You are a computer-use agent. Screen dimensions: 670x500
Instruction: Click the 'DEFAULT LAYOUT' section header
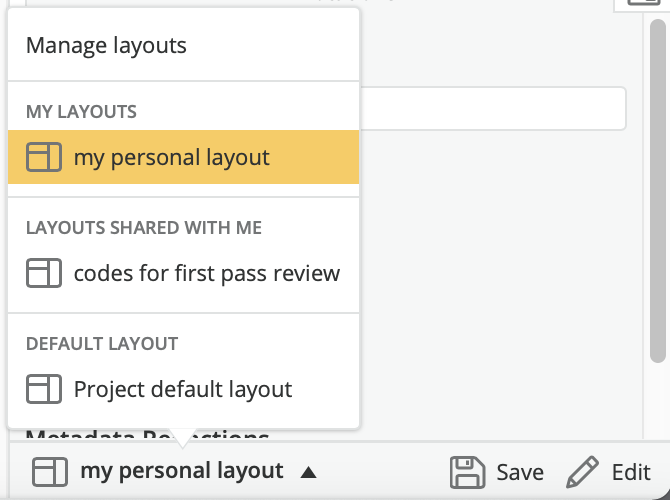tap(102, 344)
